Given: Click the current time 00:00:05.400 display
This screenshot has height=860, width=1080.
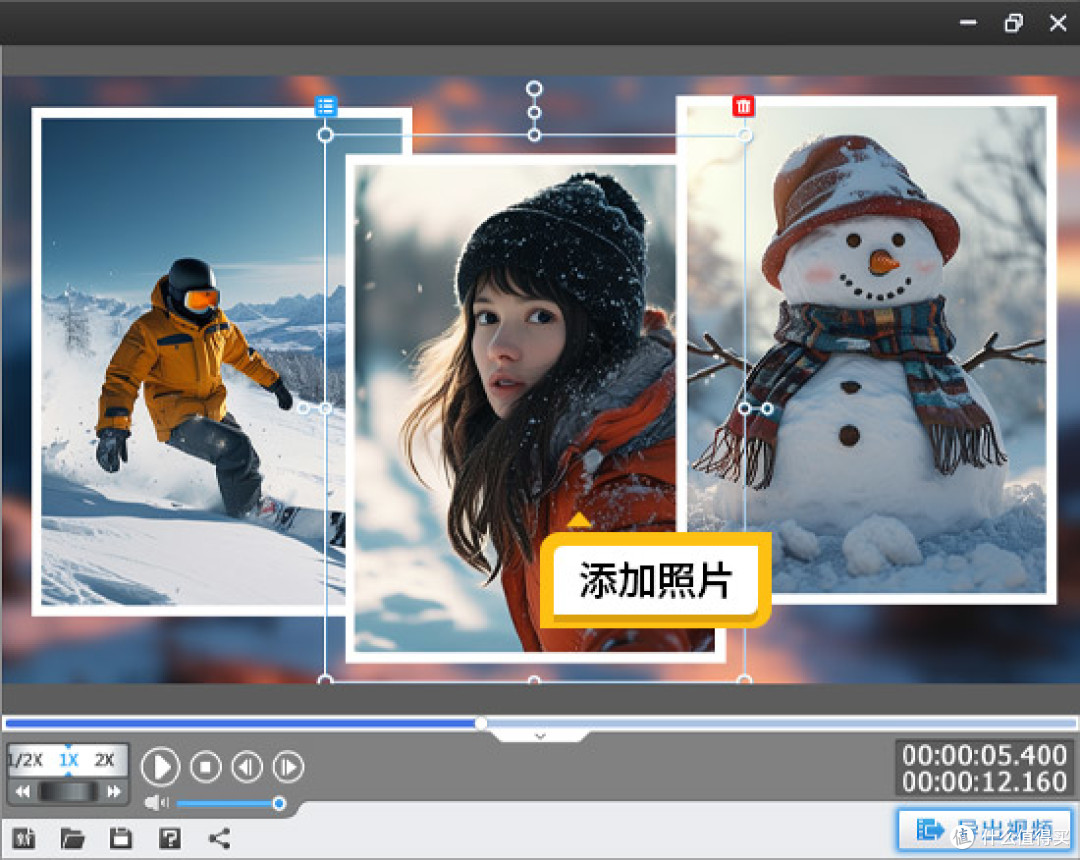Looking at the screenshot, I should click(984, 755).
